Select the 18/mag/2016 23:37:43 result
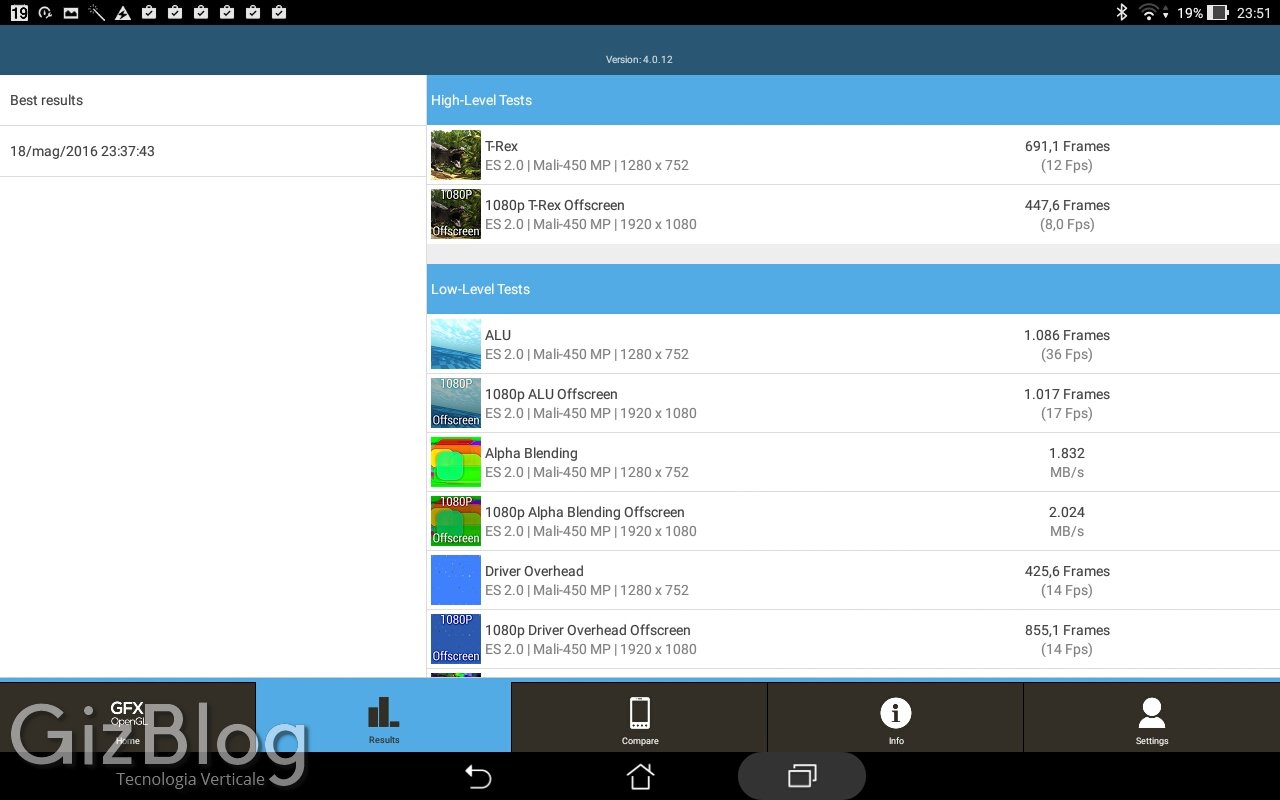Image resolution: width=1280 pixels, height=800 pixels. pyautogui.click(x=213, y=151)
